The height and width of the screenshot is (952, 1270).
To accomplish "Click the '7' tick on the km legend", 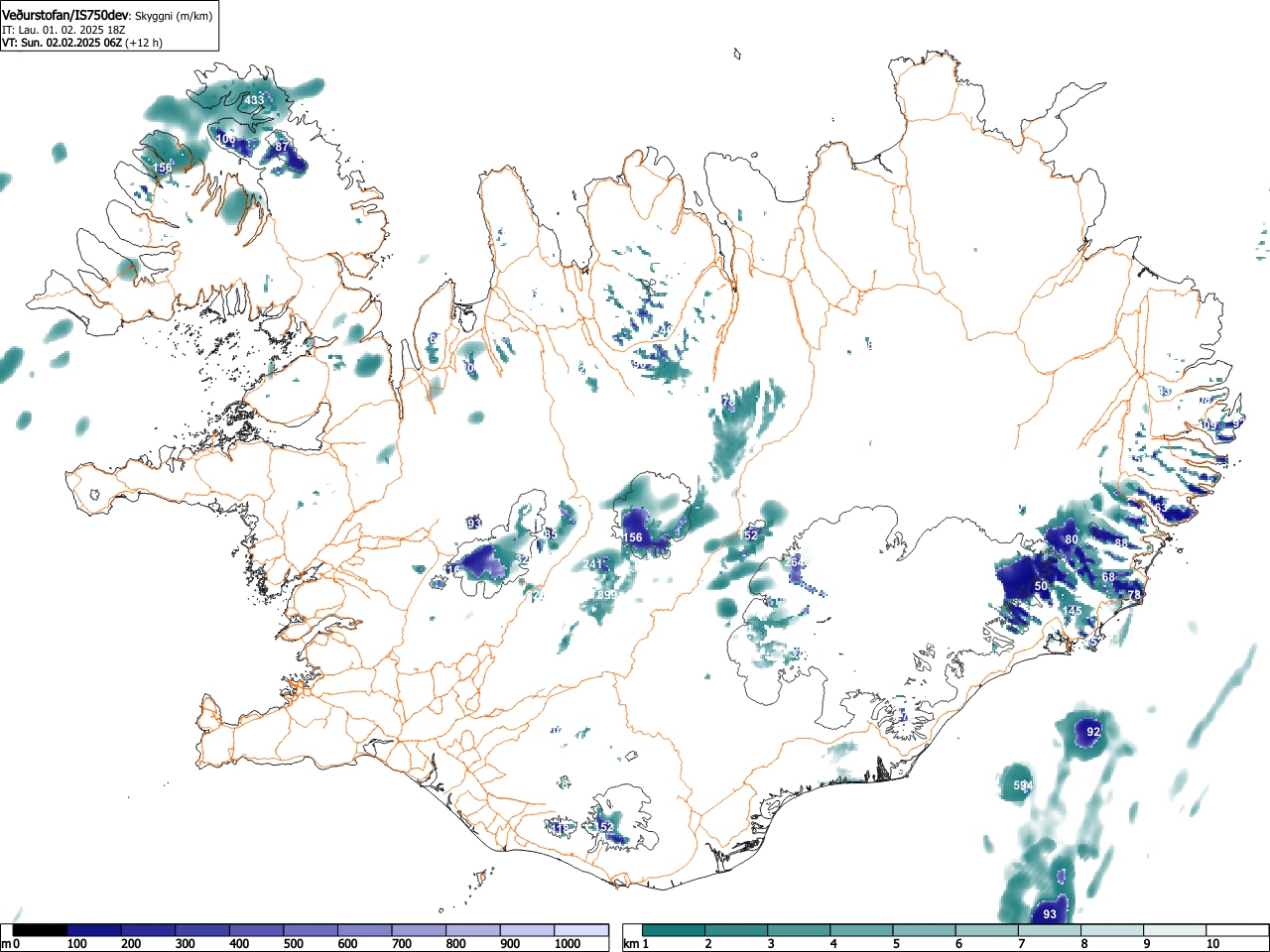I will [x=1021, y=944].
